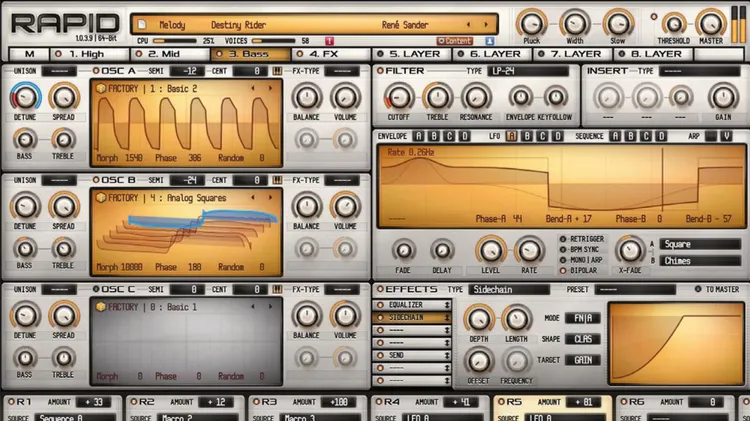Open the Effects type Sidechain dropdown
Image resolution: width=750 pixels, height=421 pixels.
pos(510,289)
